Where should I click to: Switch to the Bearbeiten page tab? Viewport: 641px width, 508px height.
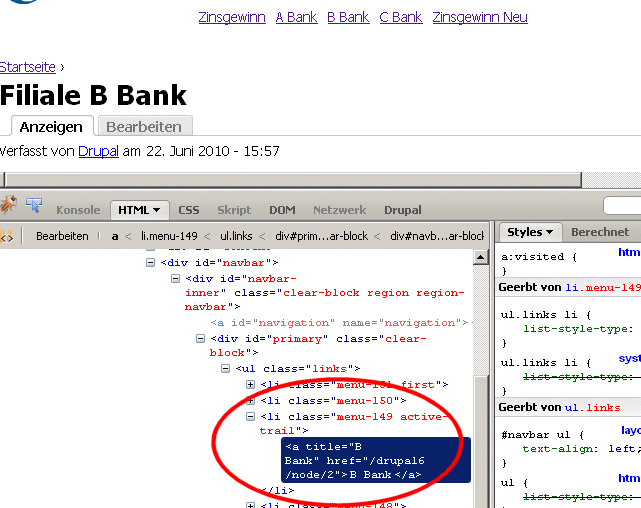click(144, 127)
